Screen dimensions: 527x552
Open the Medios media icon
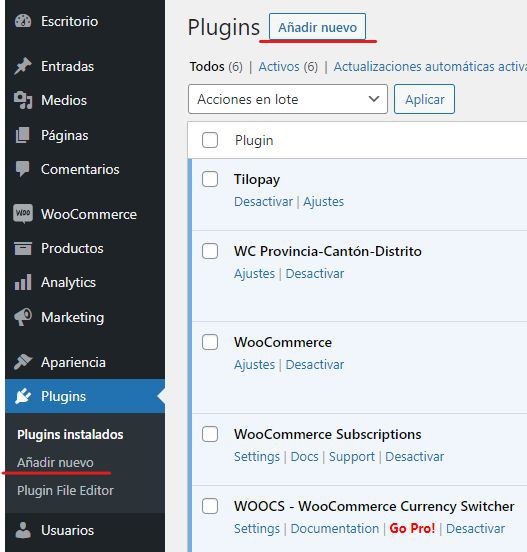coord(23,100)
